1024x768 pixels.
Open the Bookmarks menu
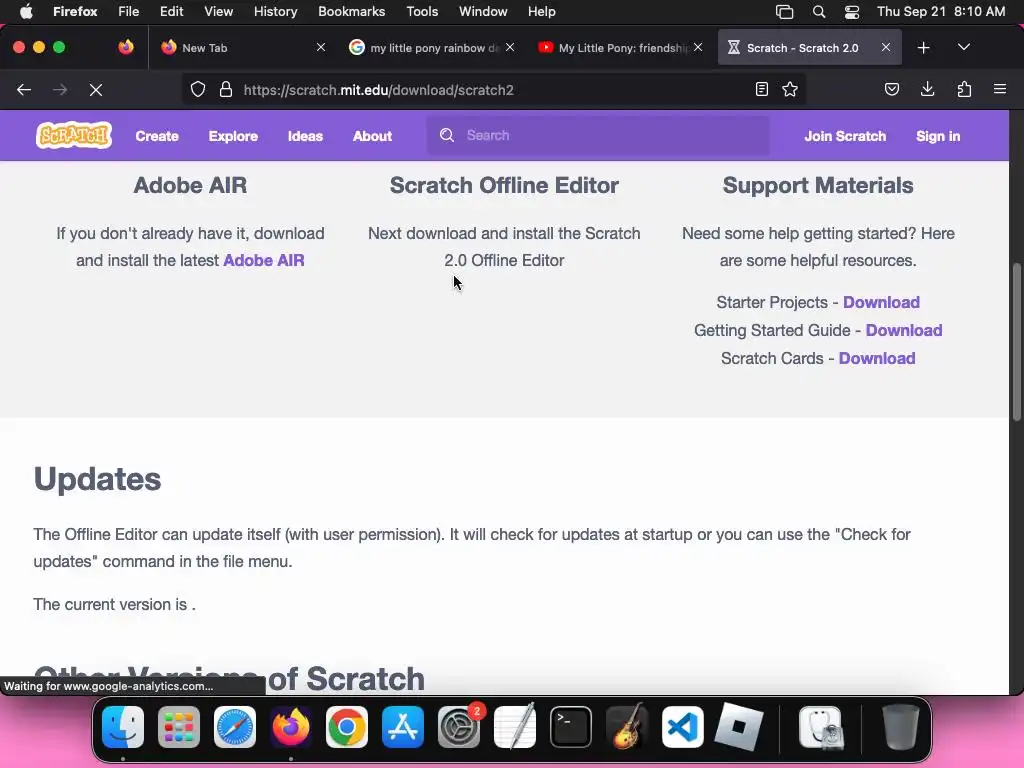tap(351, 12)
